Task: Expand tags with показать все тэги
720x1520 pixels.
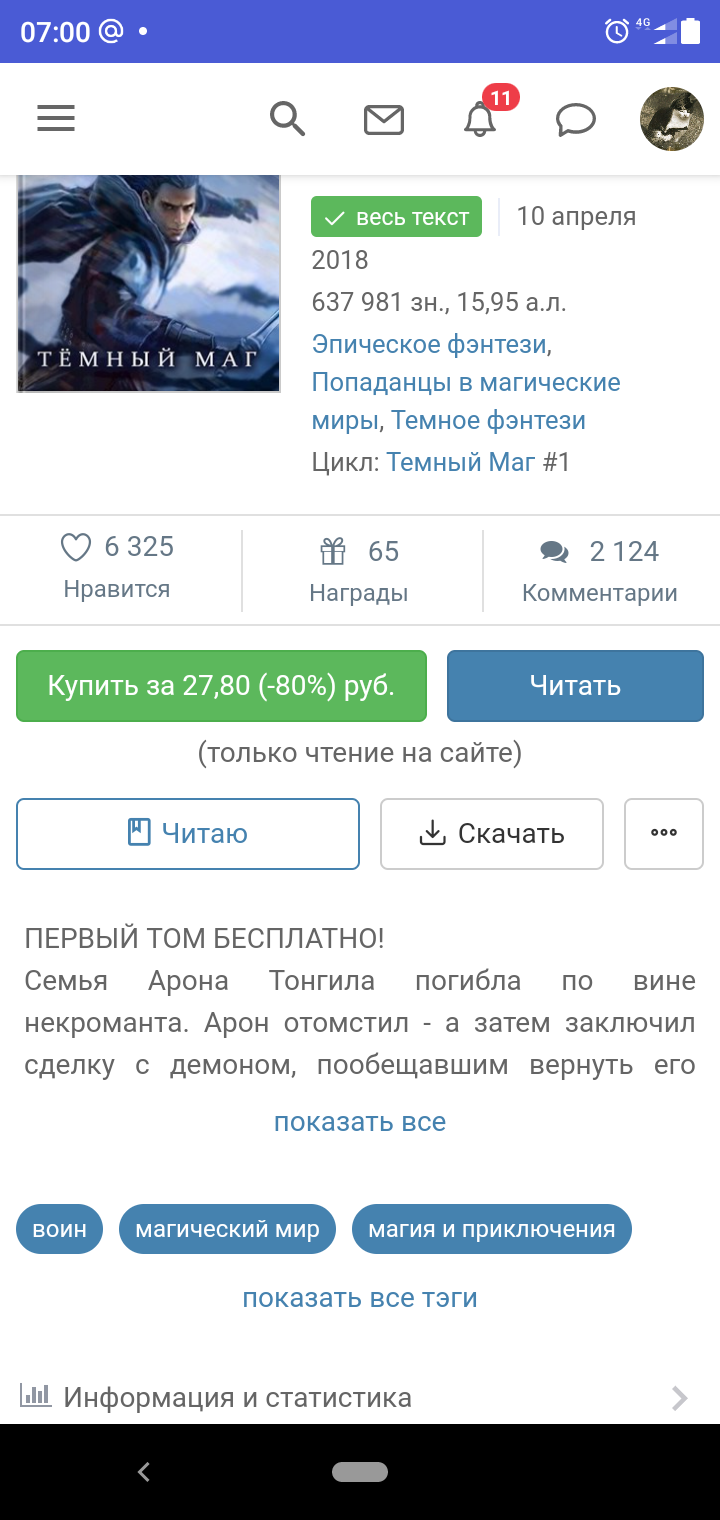Action: (360, 1298)
